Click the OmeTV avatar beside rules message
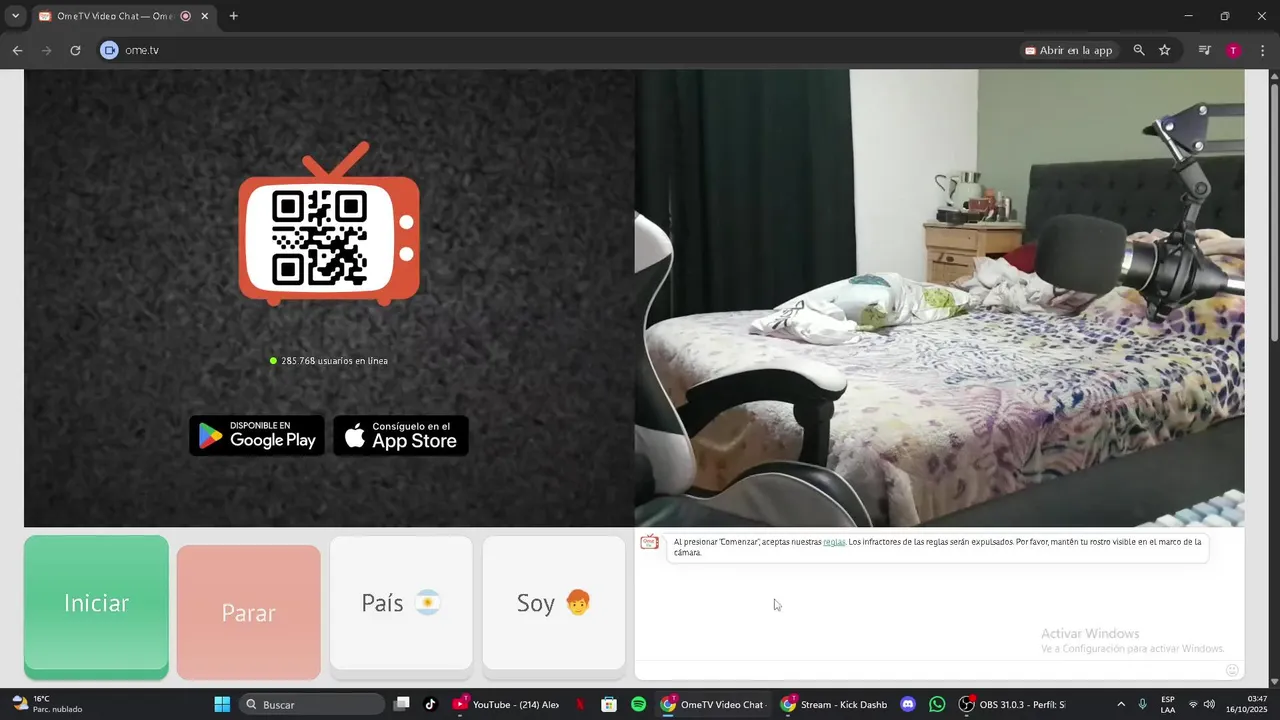1280x720 pixels. [x=649, y=542]
